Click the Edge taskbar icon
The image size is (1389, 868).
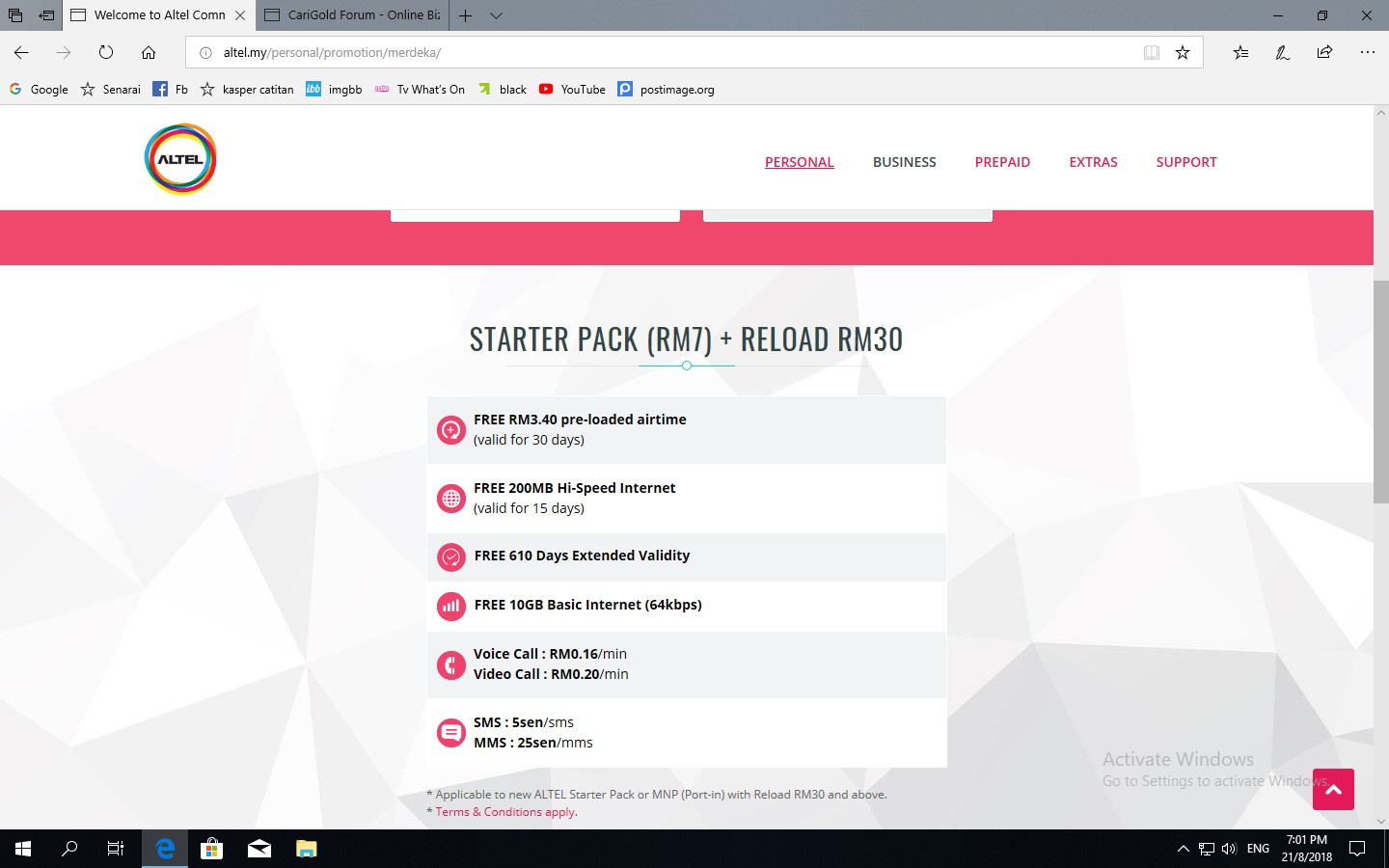tap(165, 849)
